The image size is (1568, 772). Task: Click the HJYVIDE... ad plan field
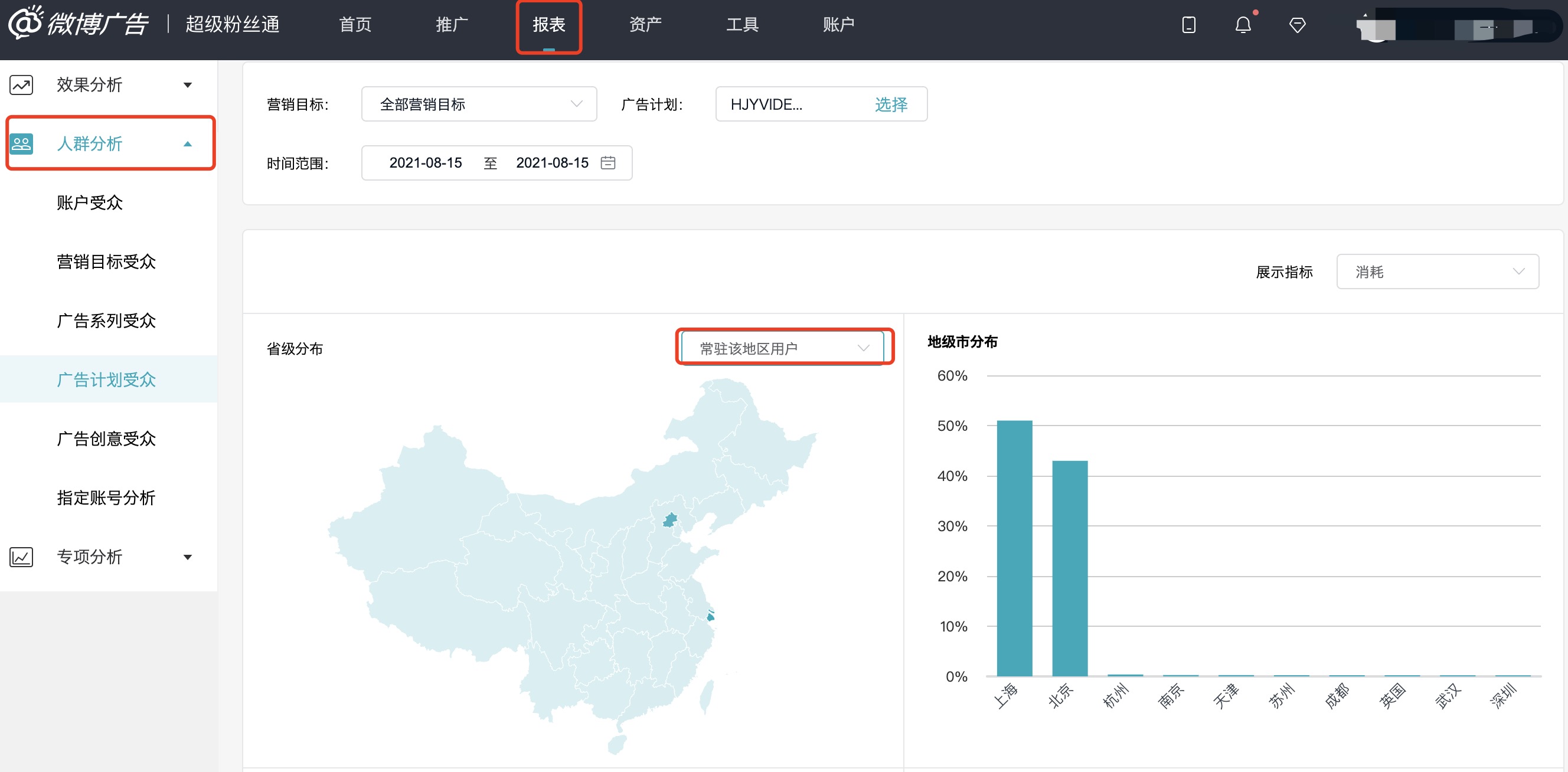click(x=821, y=104)
